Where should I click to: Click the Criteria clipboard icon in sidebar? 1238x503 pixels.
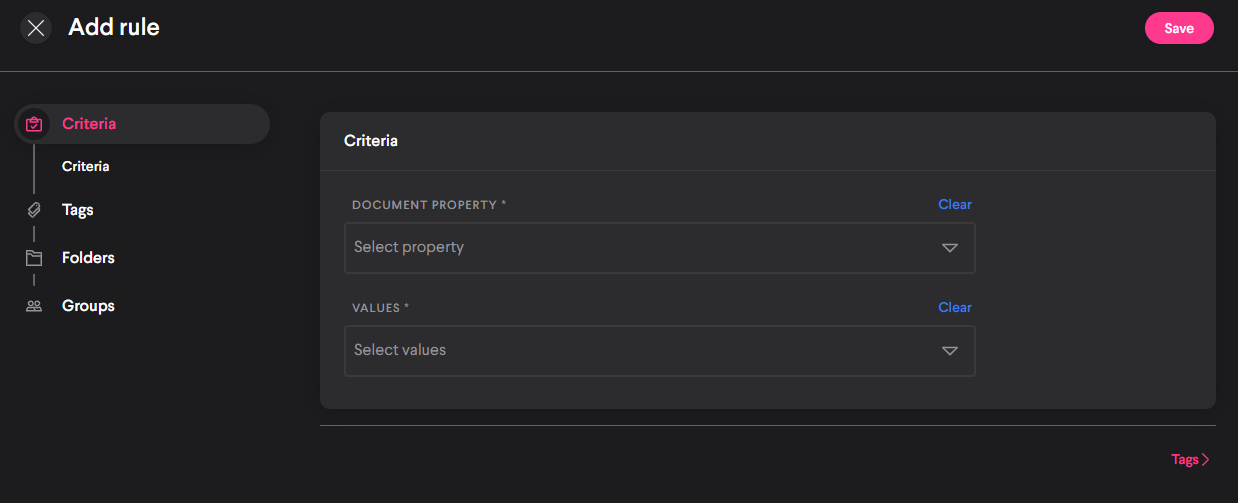tap(34, 124)
